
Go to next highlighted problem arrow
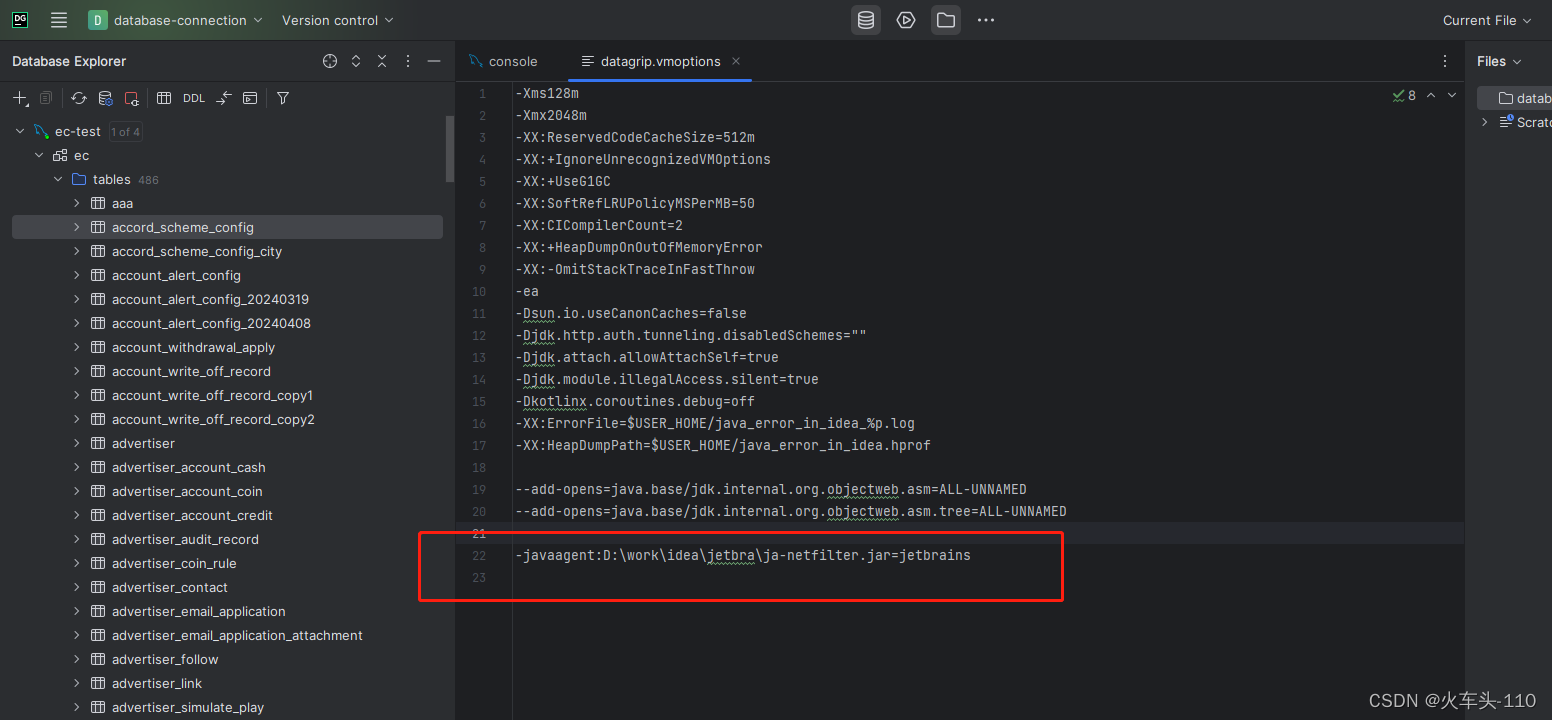click(1452, 95)
